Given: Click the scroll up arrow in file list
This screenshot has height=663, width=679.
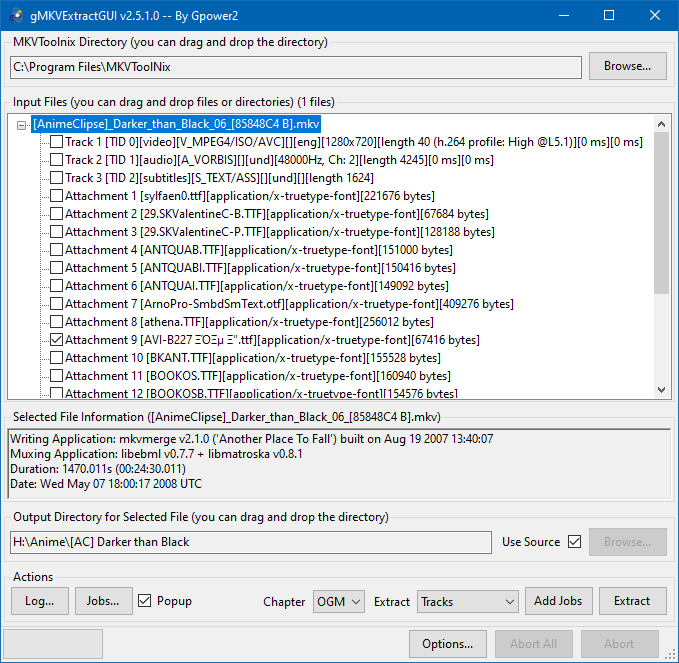Looking at the screenshot, I should (x=661, y=124).
